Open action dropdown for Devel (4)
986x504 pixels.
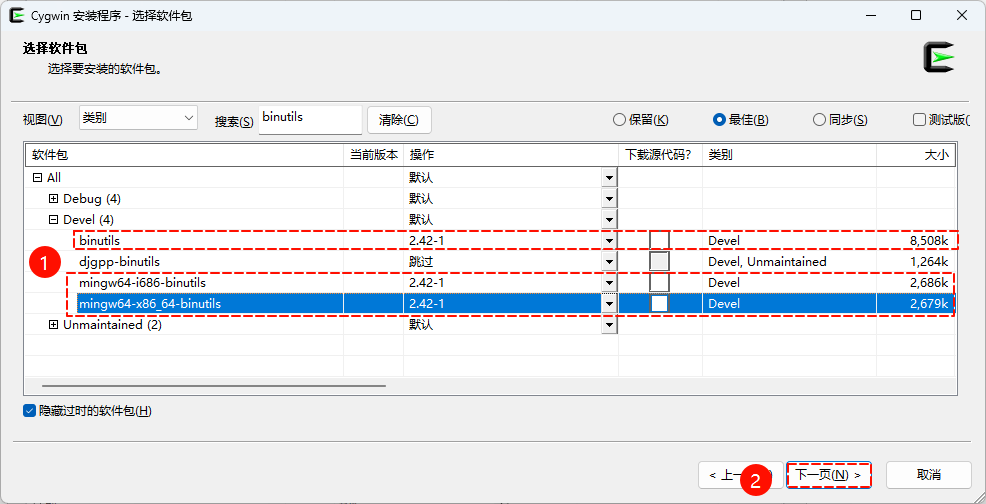pos(609,220)
